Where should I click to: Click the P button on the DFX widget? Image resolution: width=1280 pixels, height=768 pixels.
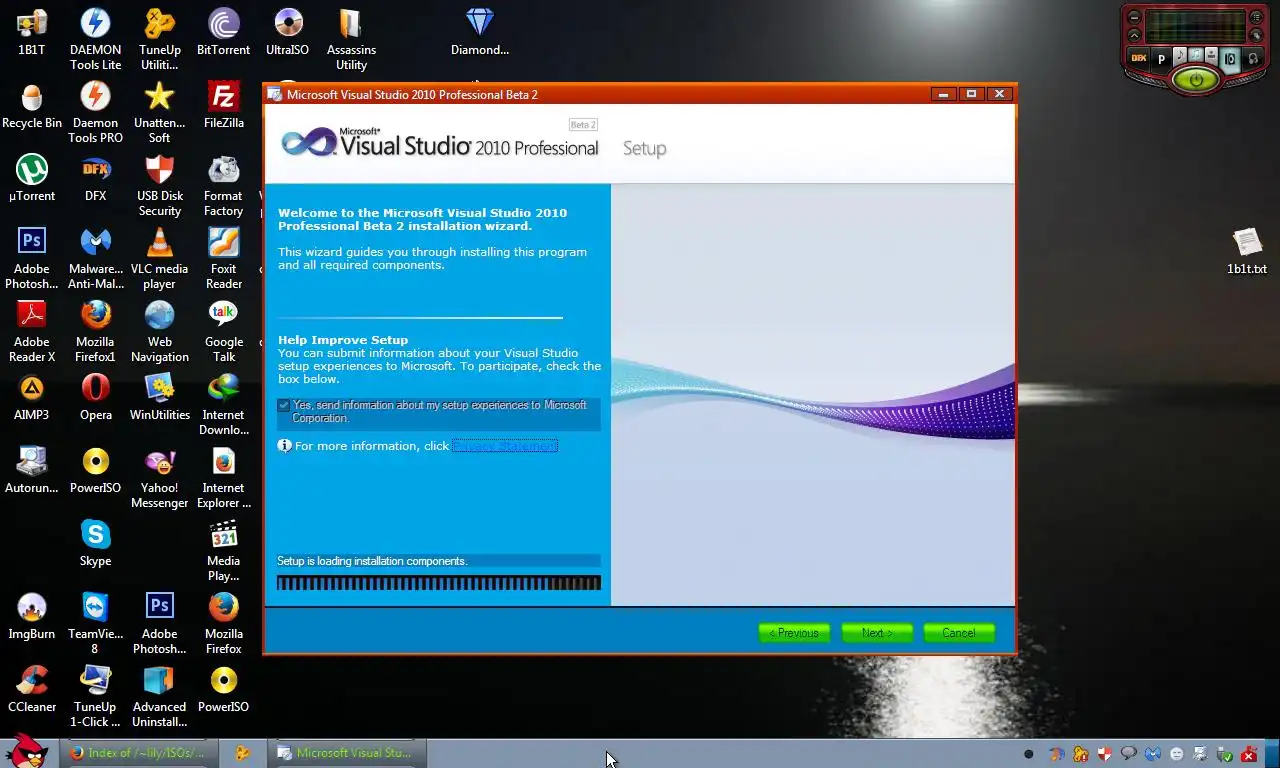coord(1161,59)
